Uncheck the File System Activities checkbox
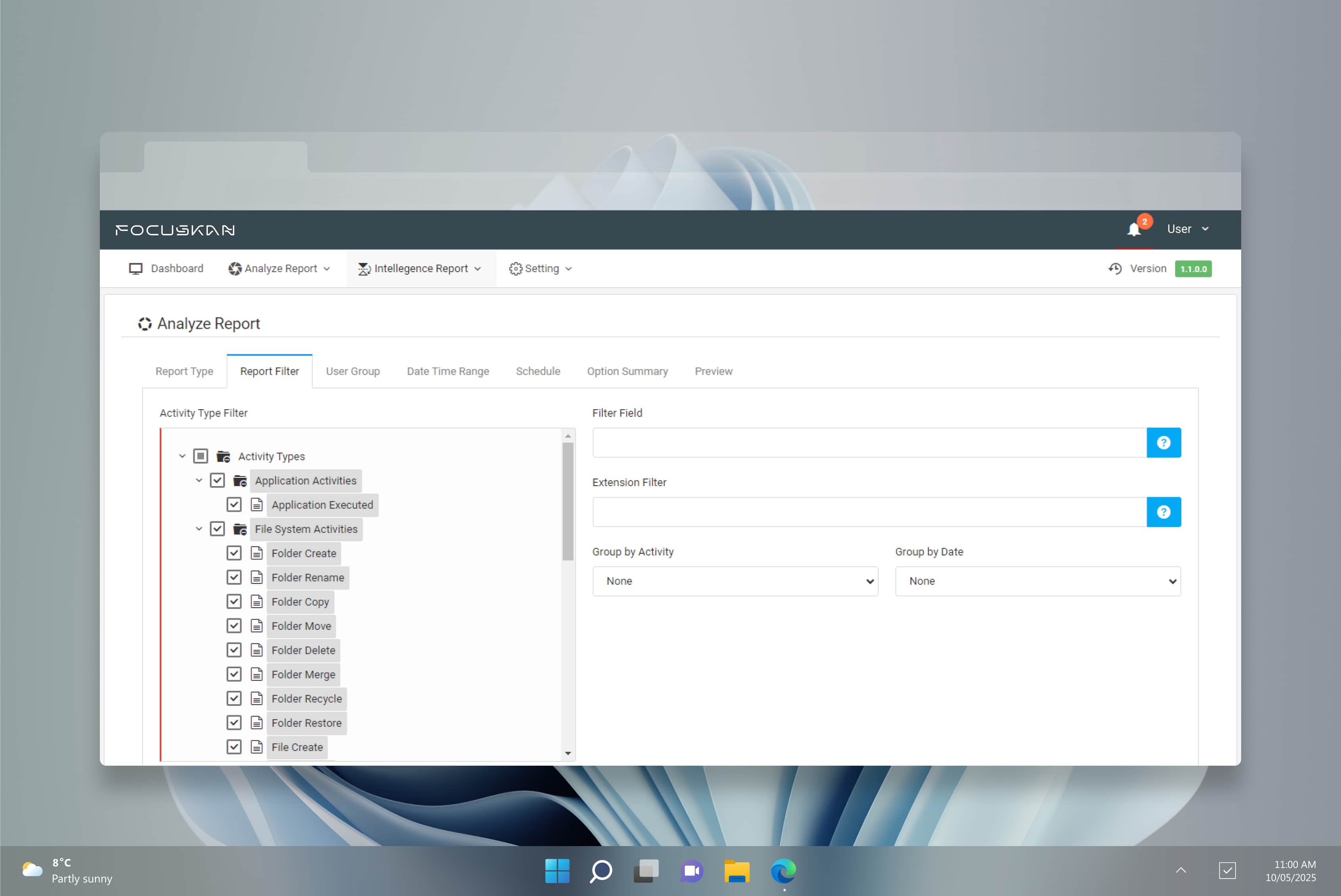This screenshot has height=896, width=1341. tap(217, 529)
